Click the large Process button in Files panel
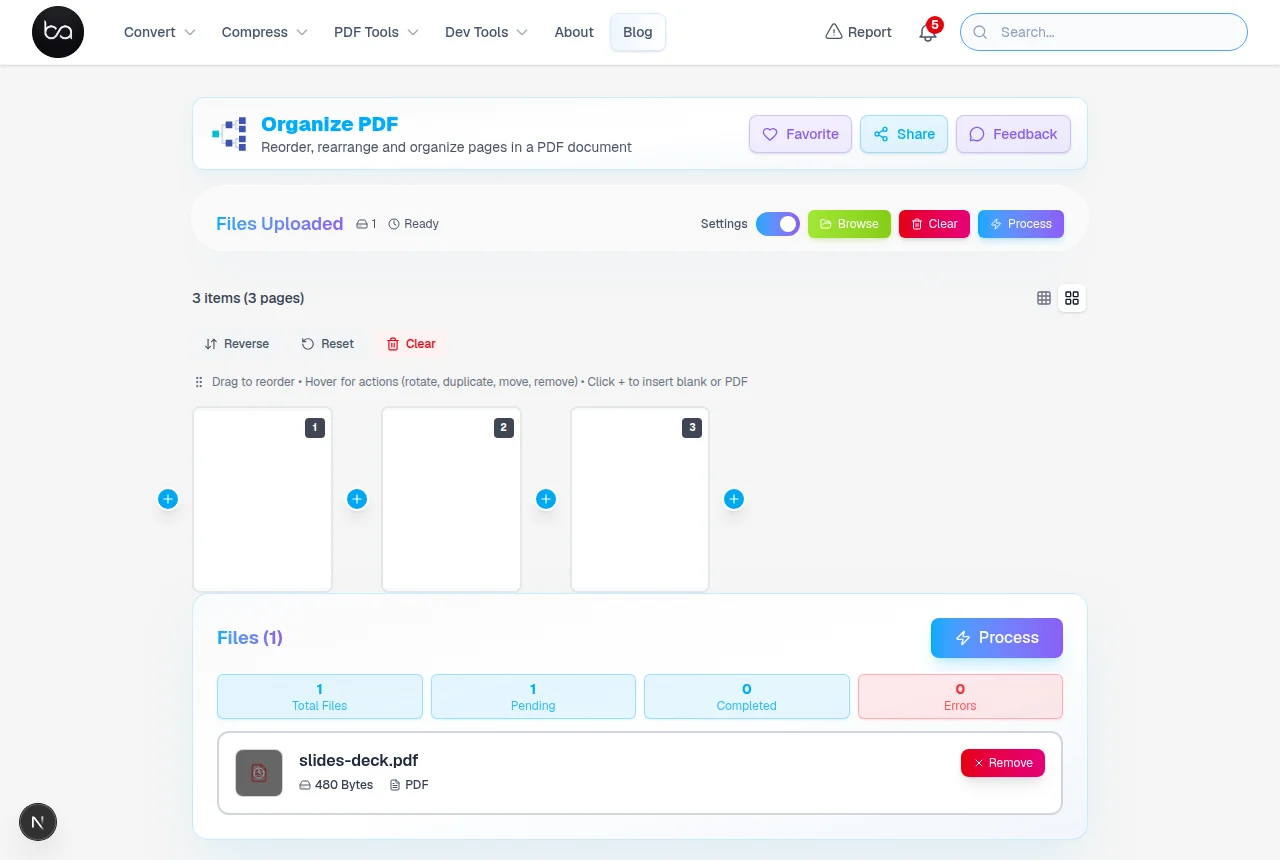The height and width of the screenshot is (860, 1280). click(997, 638)
